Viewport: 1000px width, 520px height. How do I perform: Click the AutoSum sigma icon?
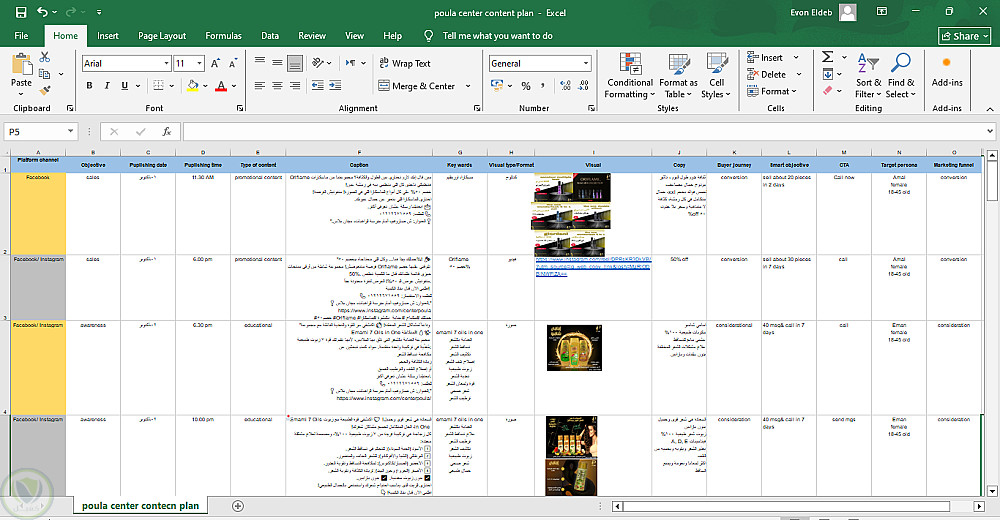828,57
